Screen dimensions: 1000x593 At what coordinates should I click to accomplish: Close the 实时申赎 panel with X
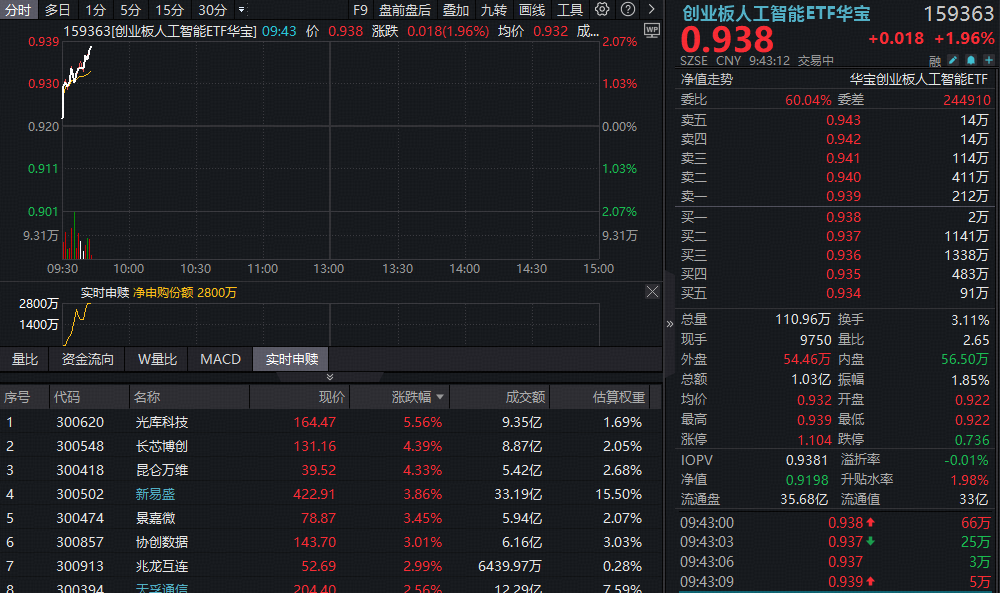click(x=653, y=291)
